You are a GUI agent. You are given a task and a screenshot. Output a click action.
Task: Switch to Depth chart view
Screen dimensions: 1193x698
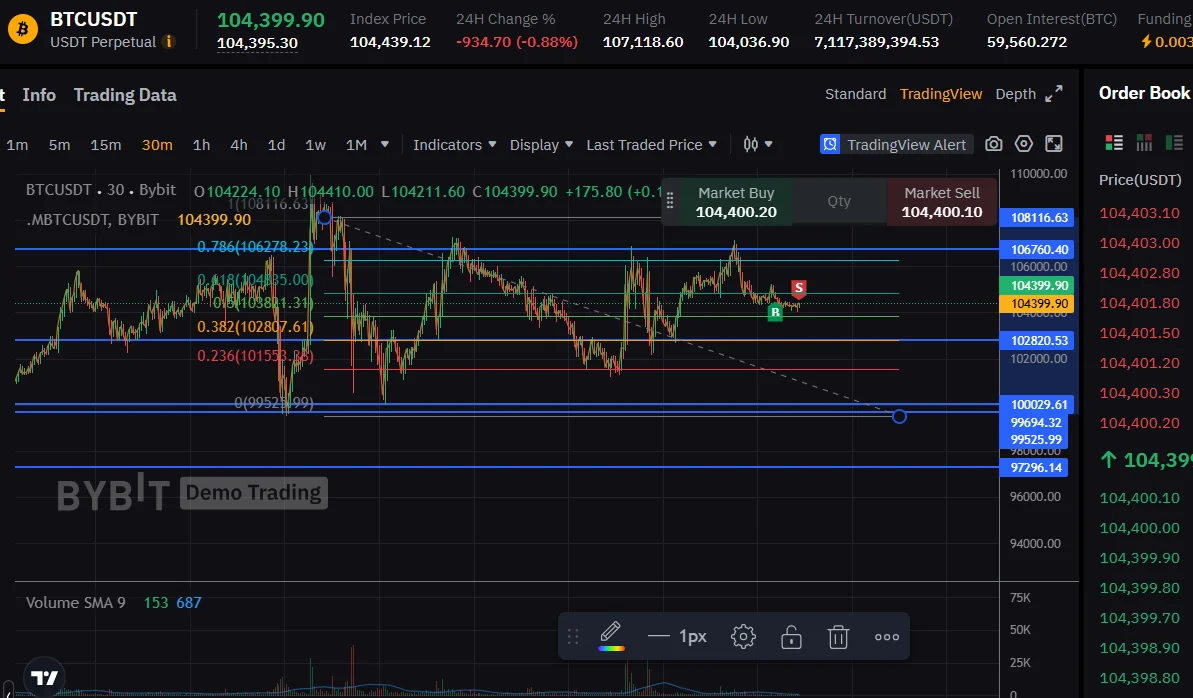[1016, 94]
